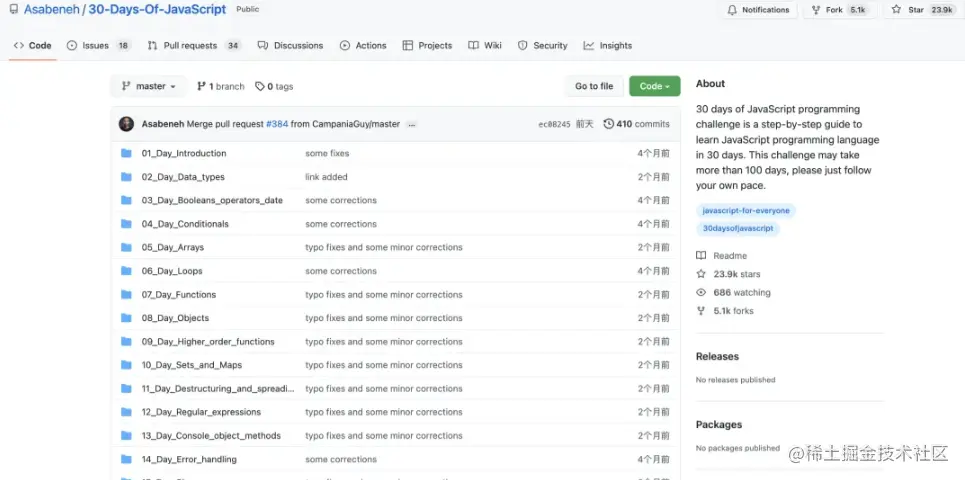Open the 05_Day_Arrays folder name
Viewport: 965px width, 480px height.
pyautogui.click(x=172, y=247)
